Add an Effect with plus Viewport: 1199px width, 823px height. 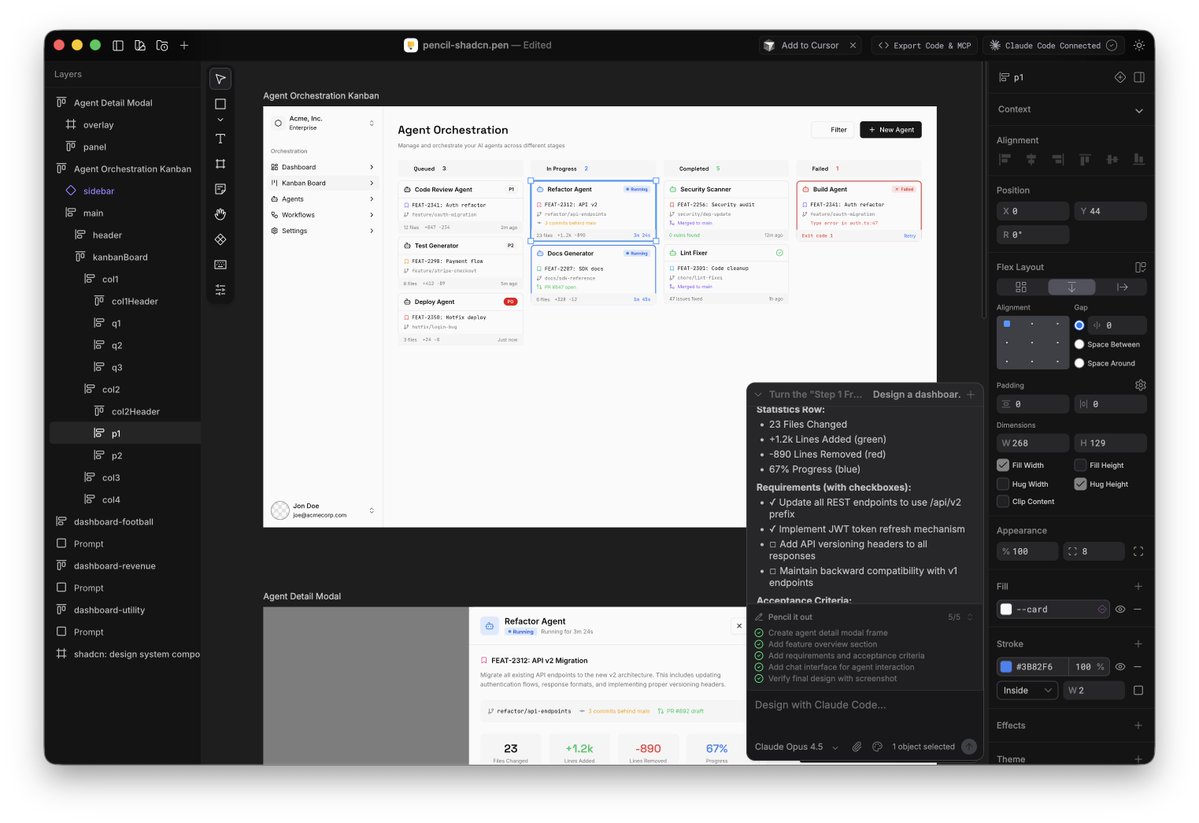[x=1138, y=725]
